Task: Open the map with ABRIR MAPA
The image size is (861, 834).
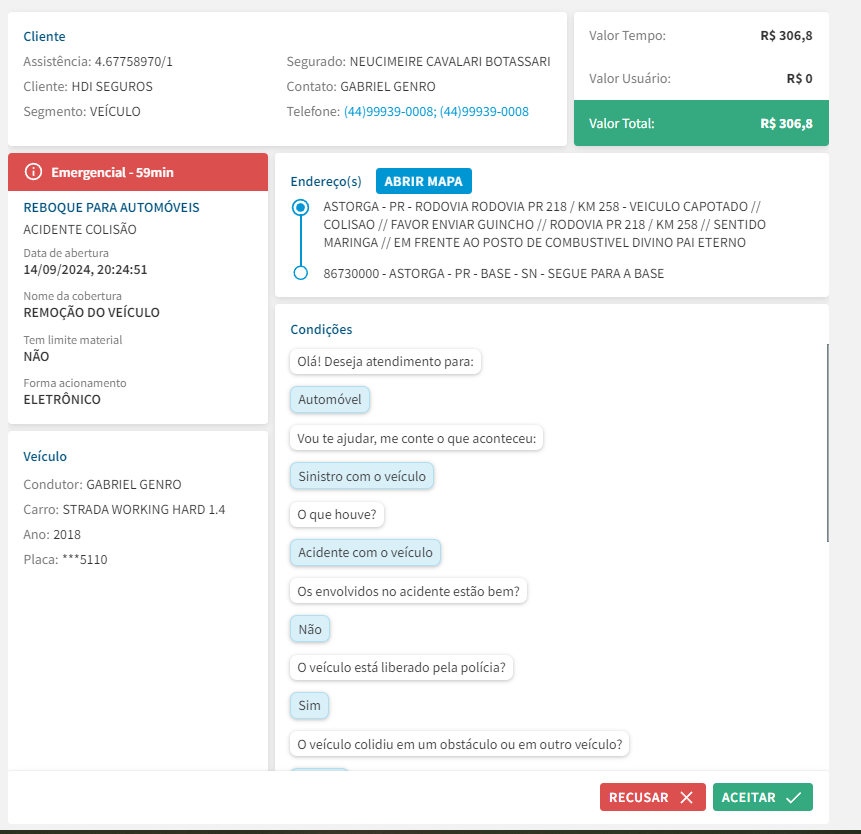Action: click(424, 181)
